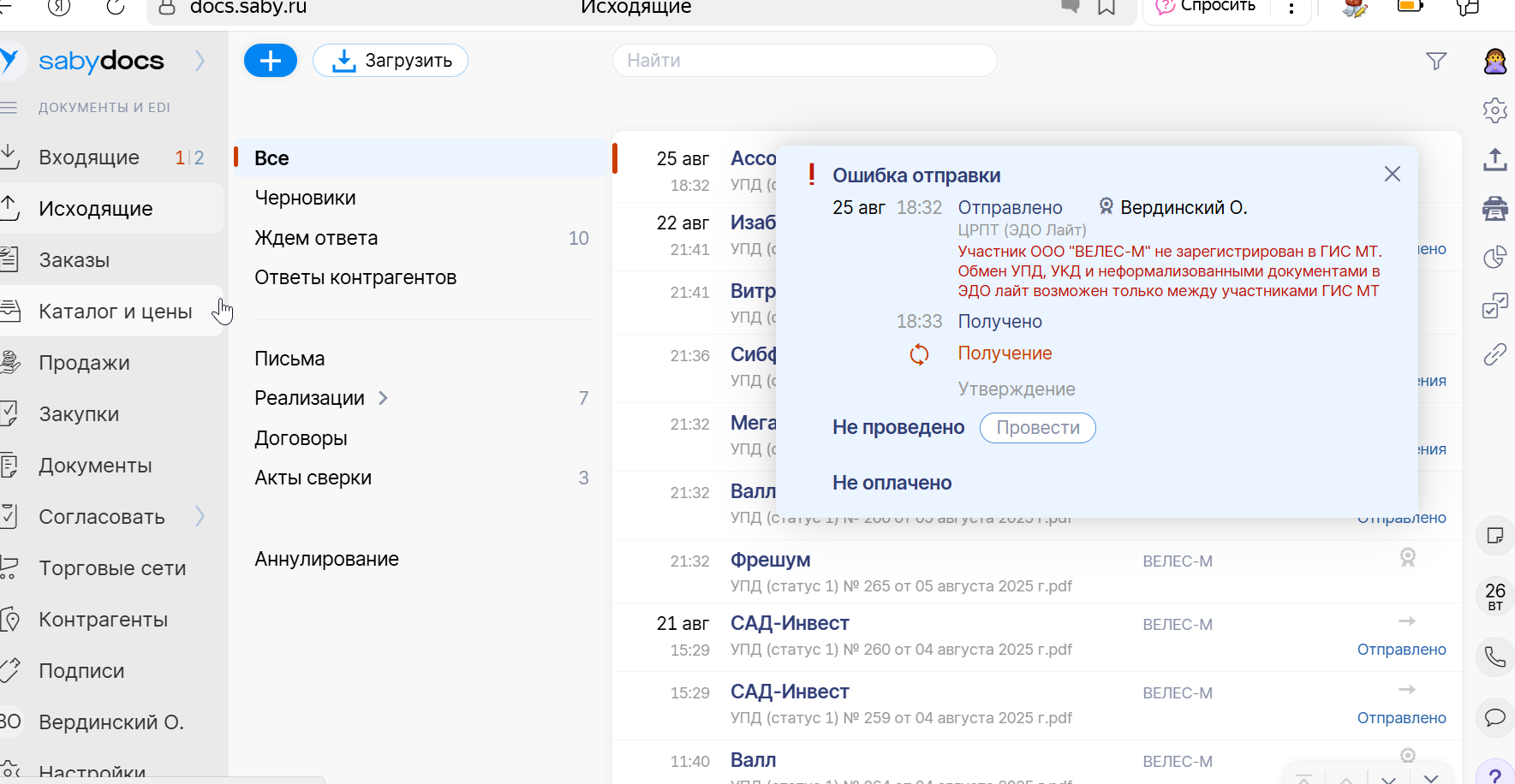
Task: Open the pie chart reports icon
Action: point(1495,257)
